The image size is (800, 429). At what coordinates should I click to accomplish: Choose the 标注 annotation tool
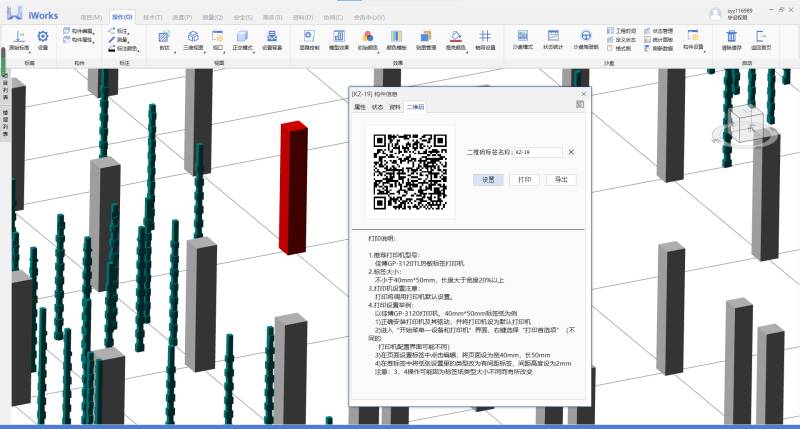(x=119, y=31)
